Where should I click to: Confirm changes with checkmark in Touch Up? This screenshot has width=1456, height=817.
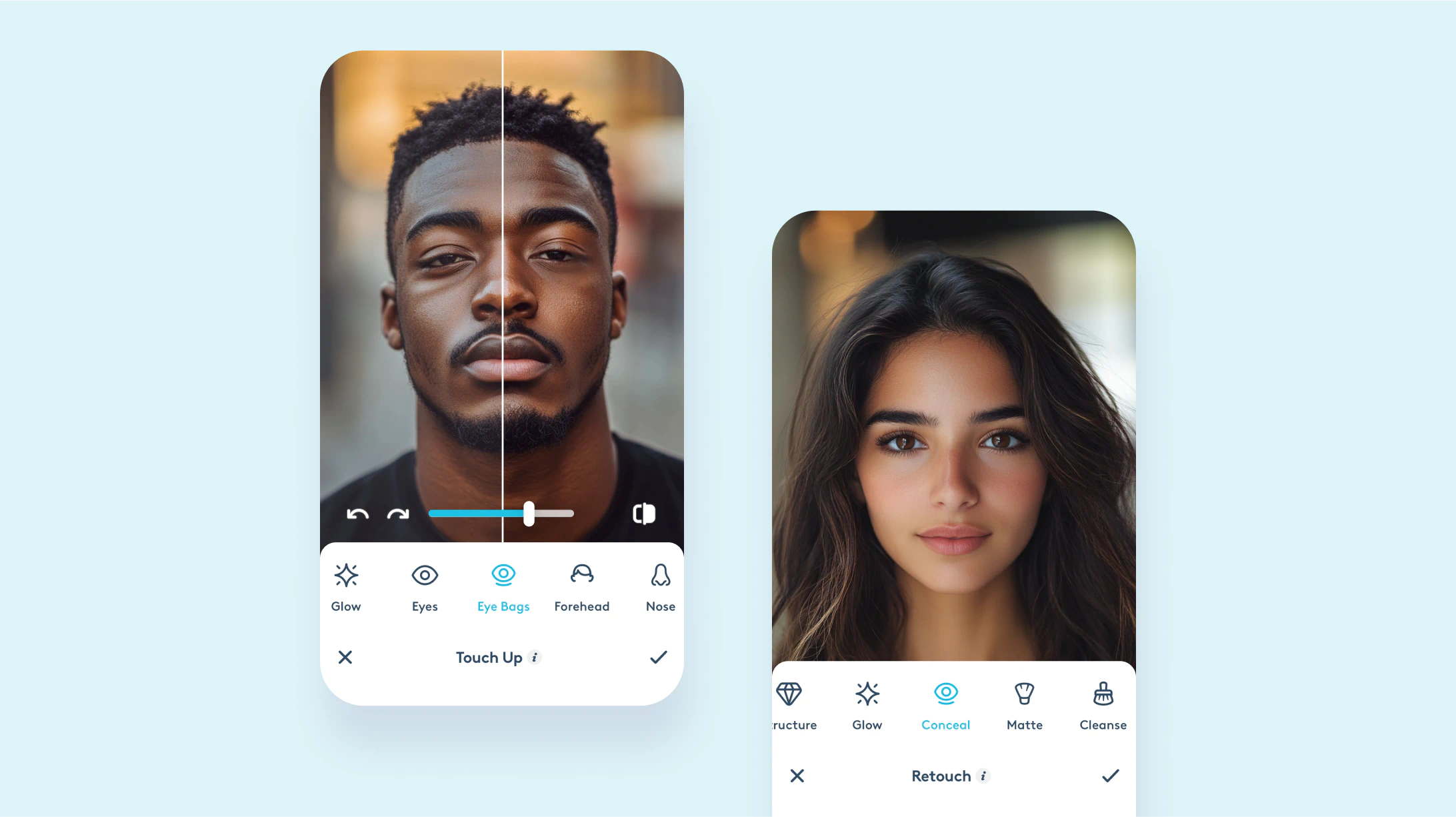pyautogui.click(x=659, y=657)
